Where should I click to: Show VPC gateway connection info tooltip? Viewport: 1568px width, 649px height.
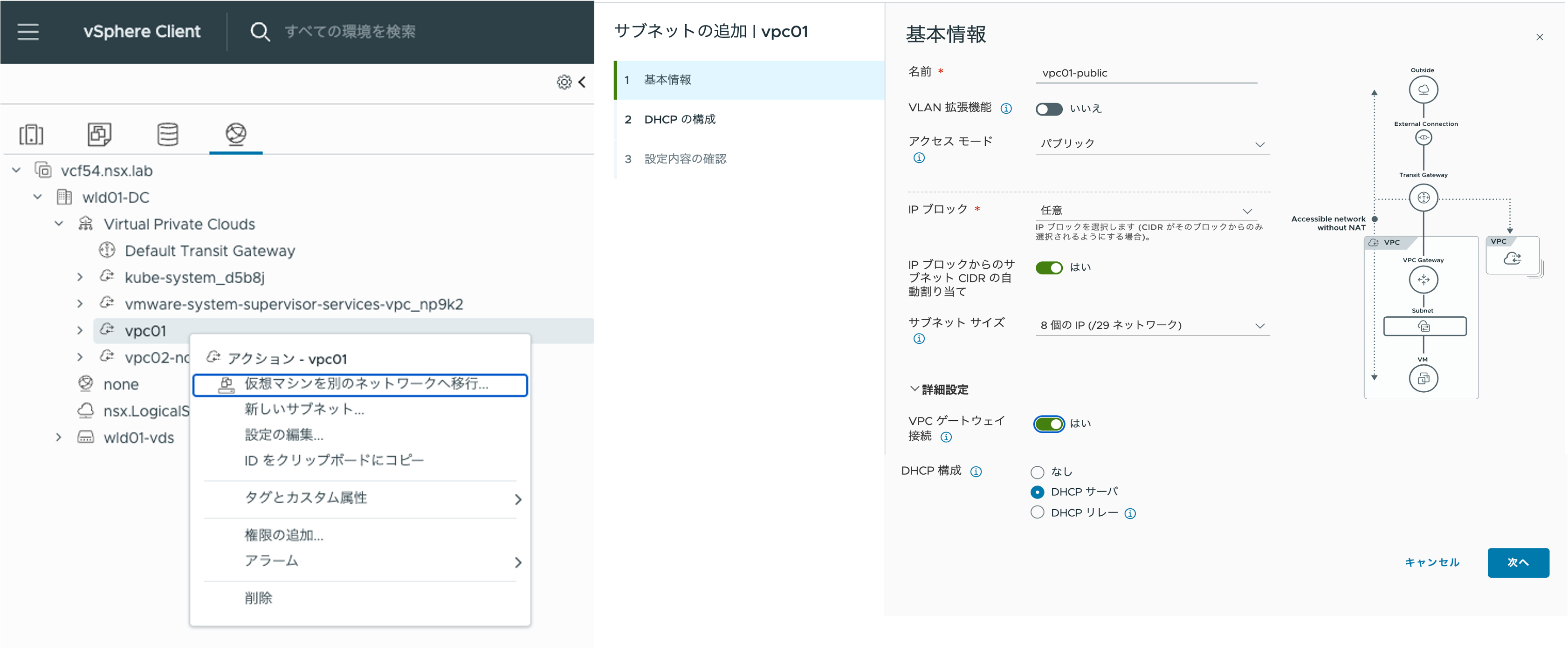pyautogui.click(x=946, y=437)
